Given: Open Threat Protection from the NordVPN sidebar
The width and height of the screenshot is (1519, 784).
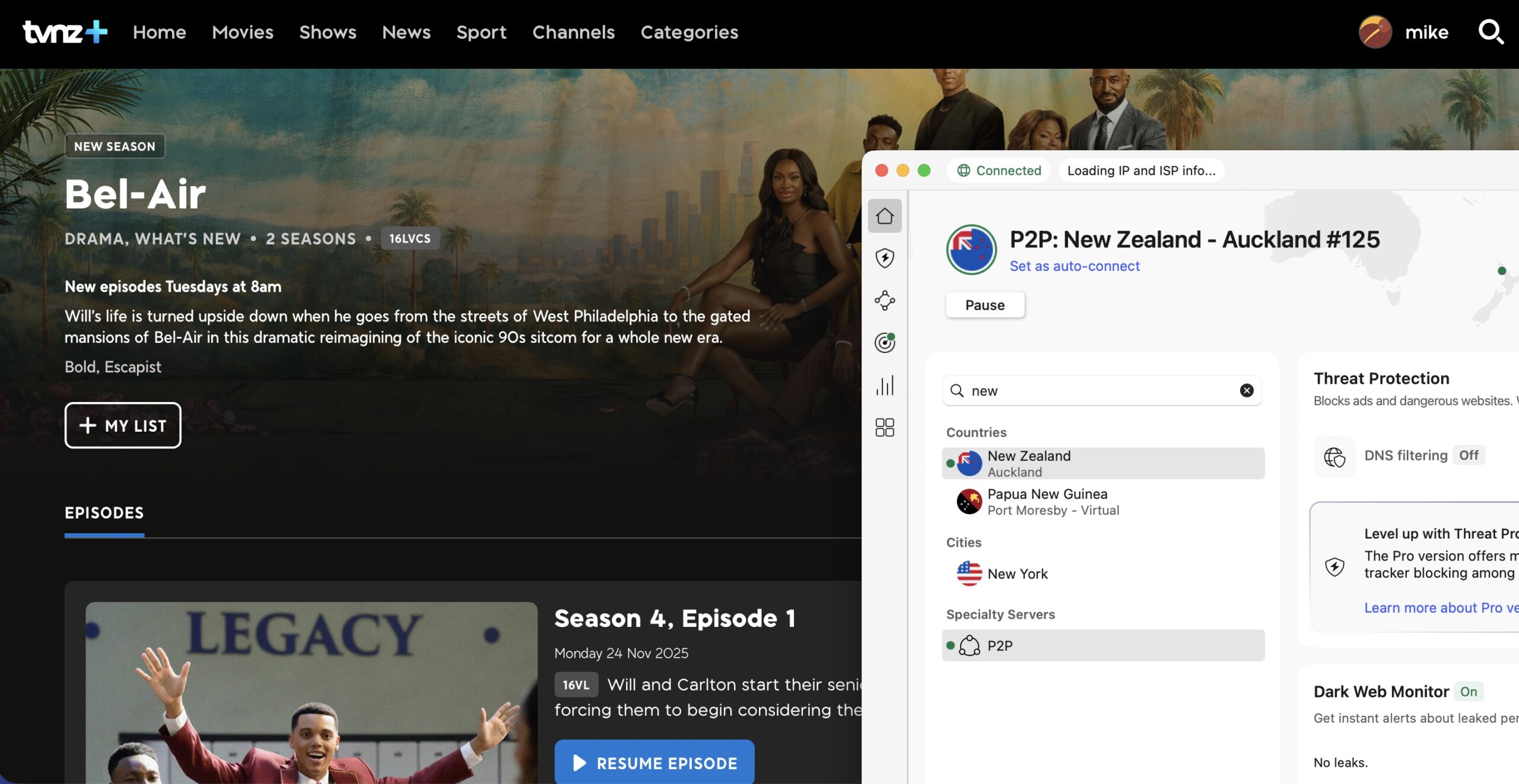Looking at the screenshot, I should (x=885, y=259).
